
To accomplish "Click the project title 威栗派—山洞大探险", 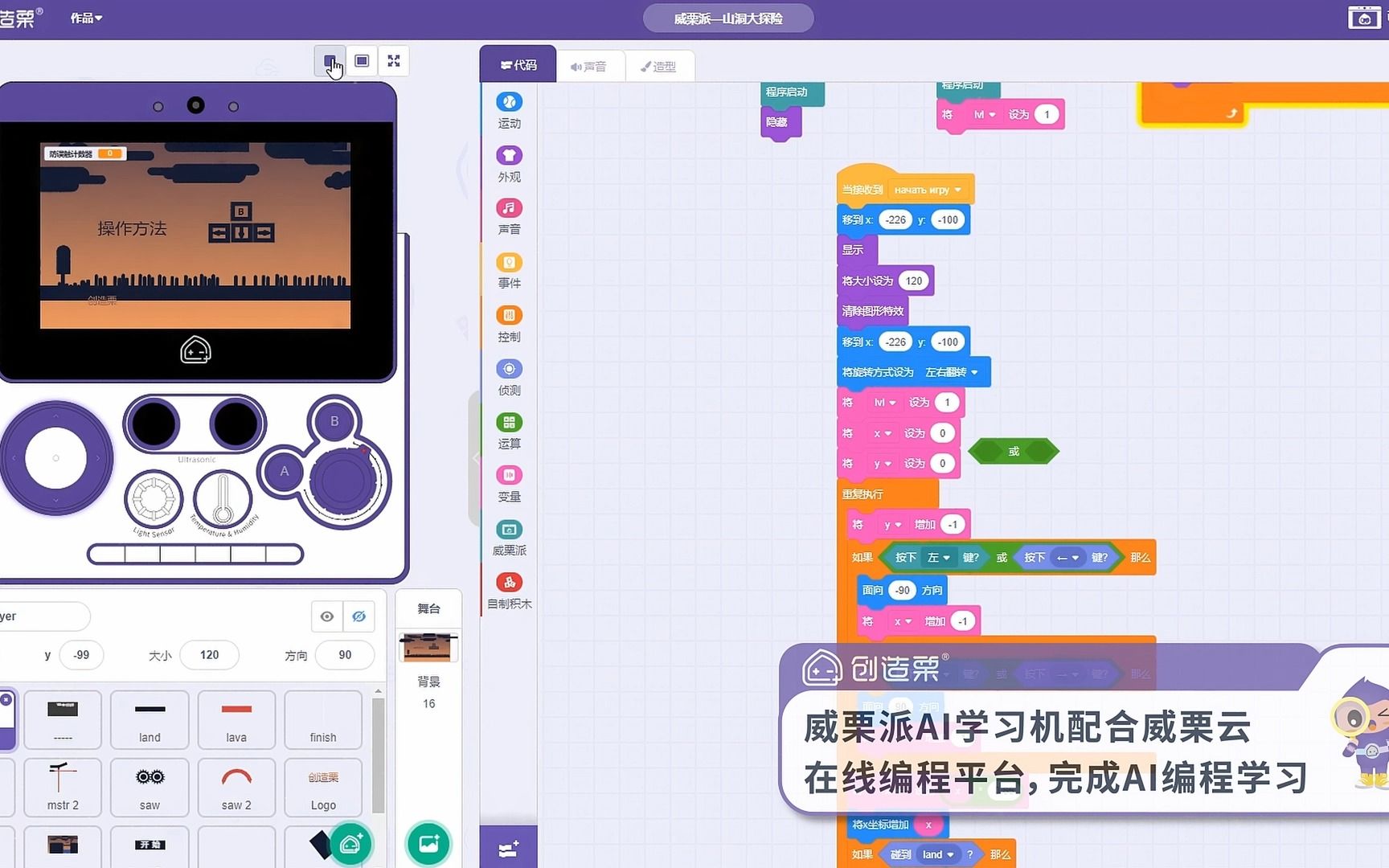I will coord(728,18).
